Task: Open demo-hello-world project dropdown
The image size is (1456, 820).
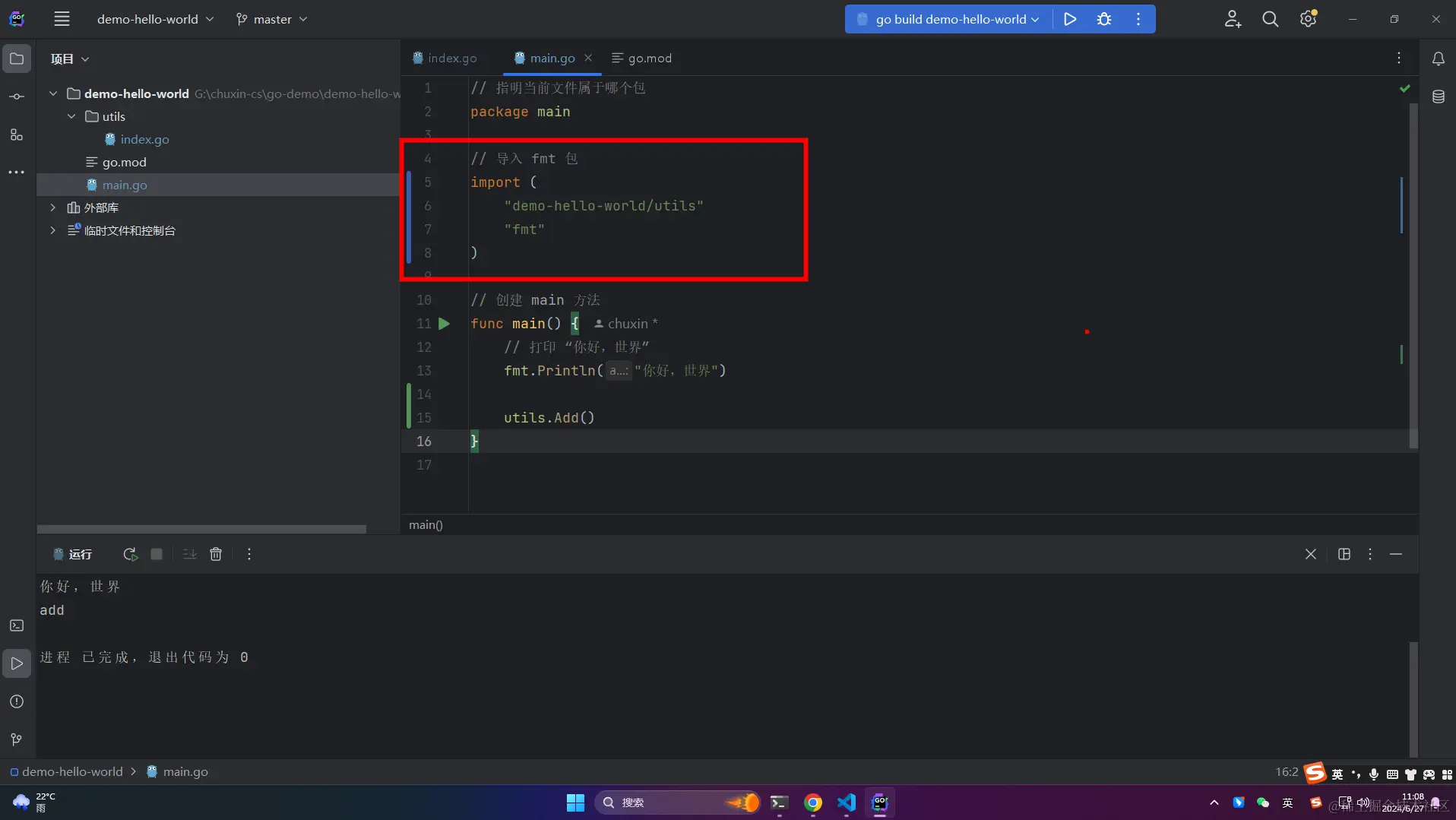Action: point(155,19)
